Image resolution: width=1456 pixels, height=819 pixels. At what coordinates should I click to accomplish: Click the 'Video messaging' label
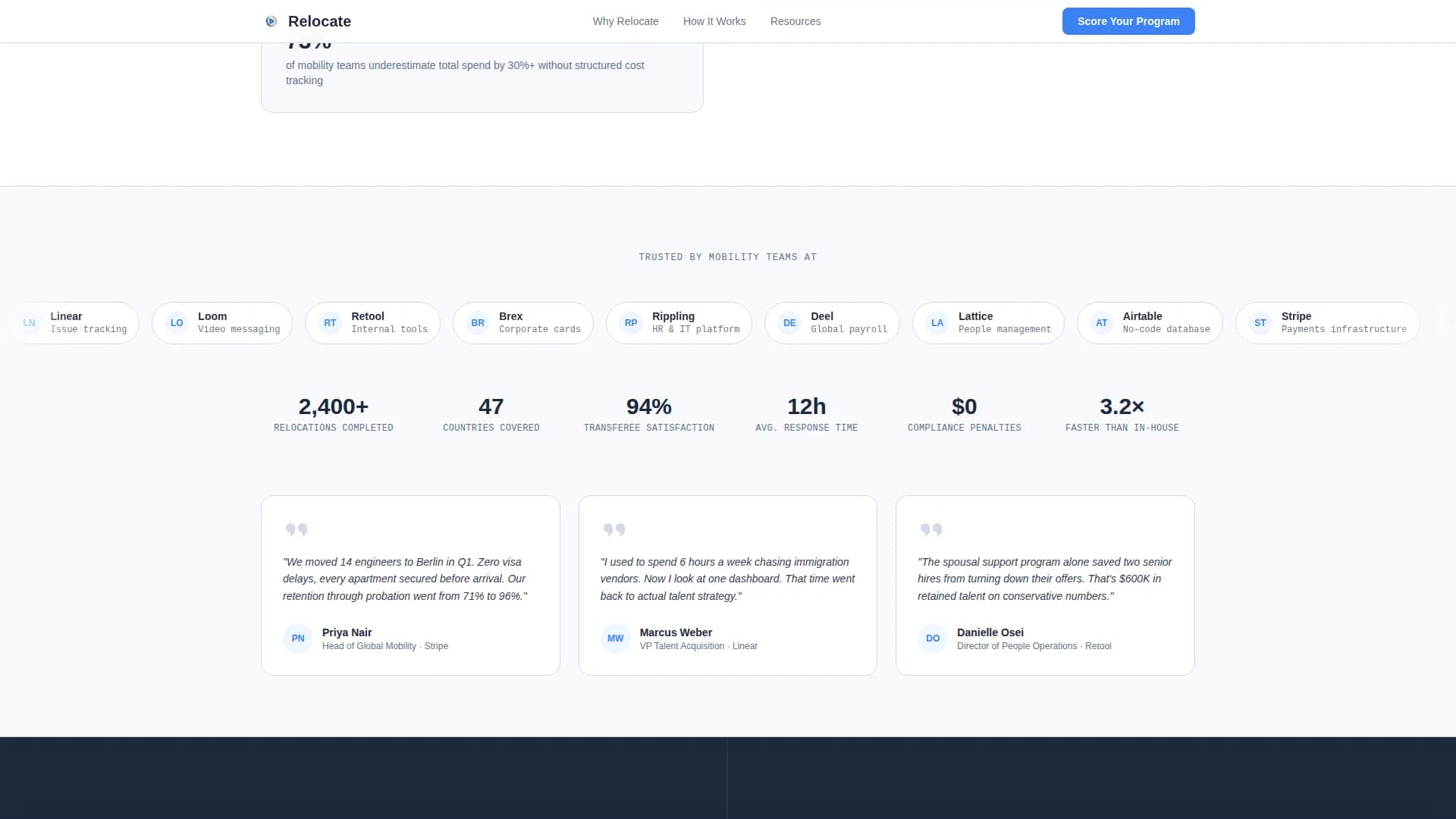[x=239, y=329]
